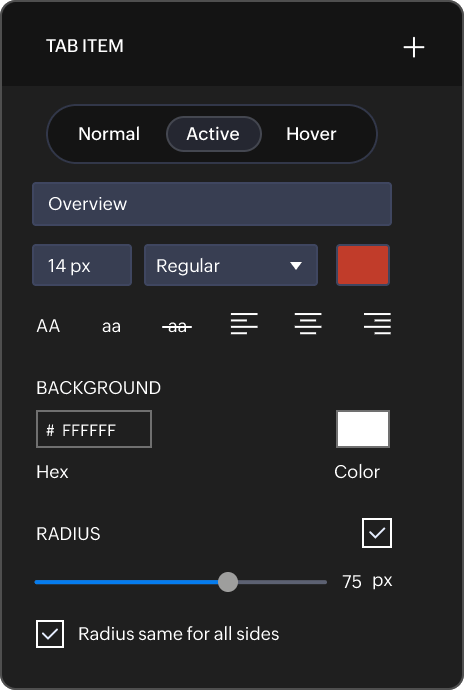Open the white background color swatch
The image size is (464, 690).
pos(363,429)
